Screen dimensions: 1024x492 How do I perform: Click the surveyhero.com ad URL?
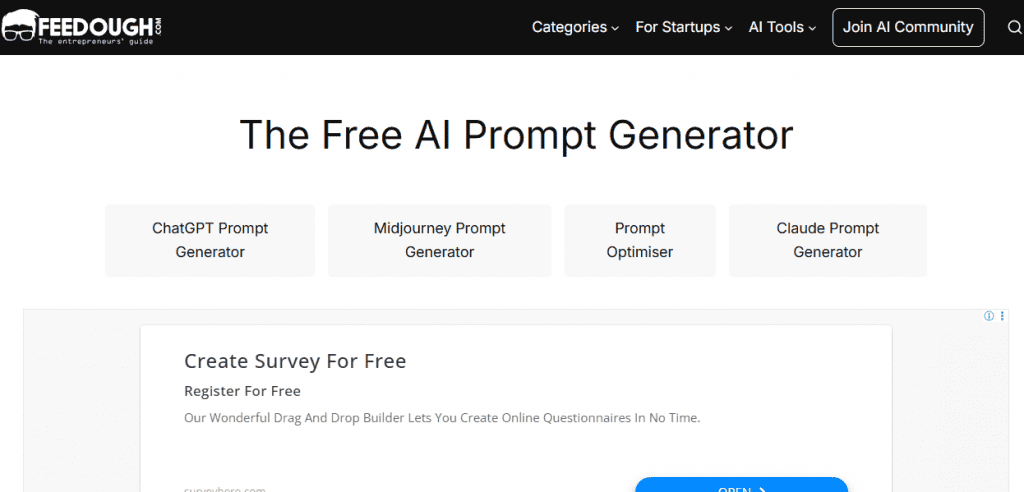[x=225, y=489]
